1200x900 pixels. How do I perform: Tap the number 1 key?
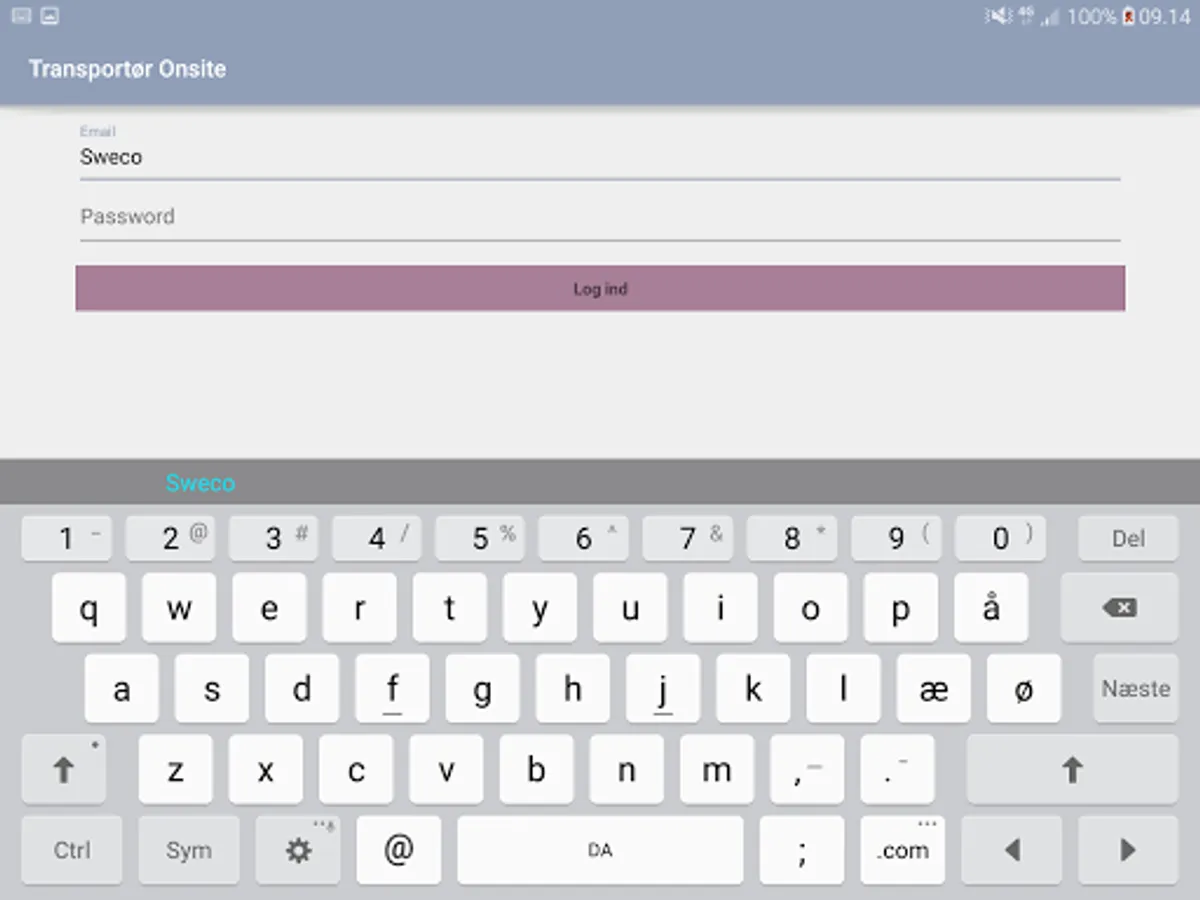pos(66,538)
